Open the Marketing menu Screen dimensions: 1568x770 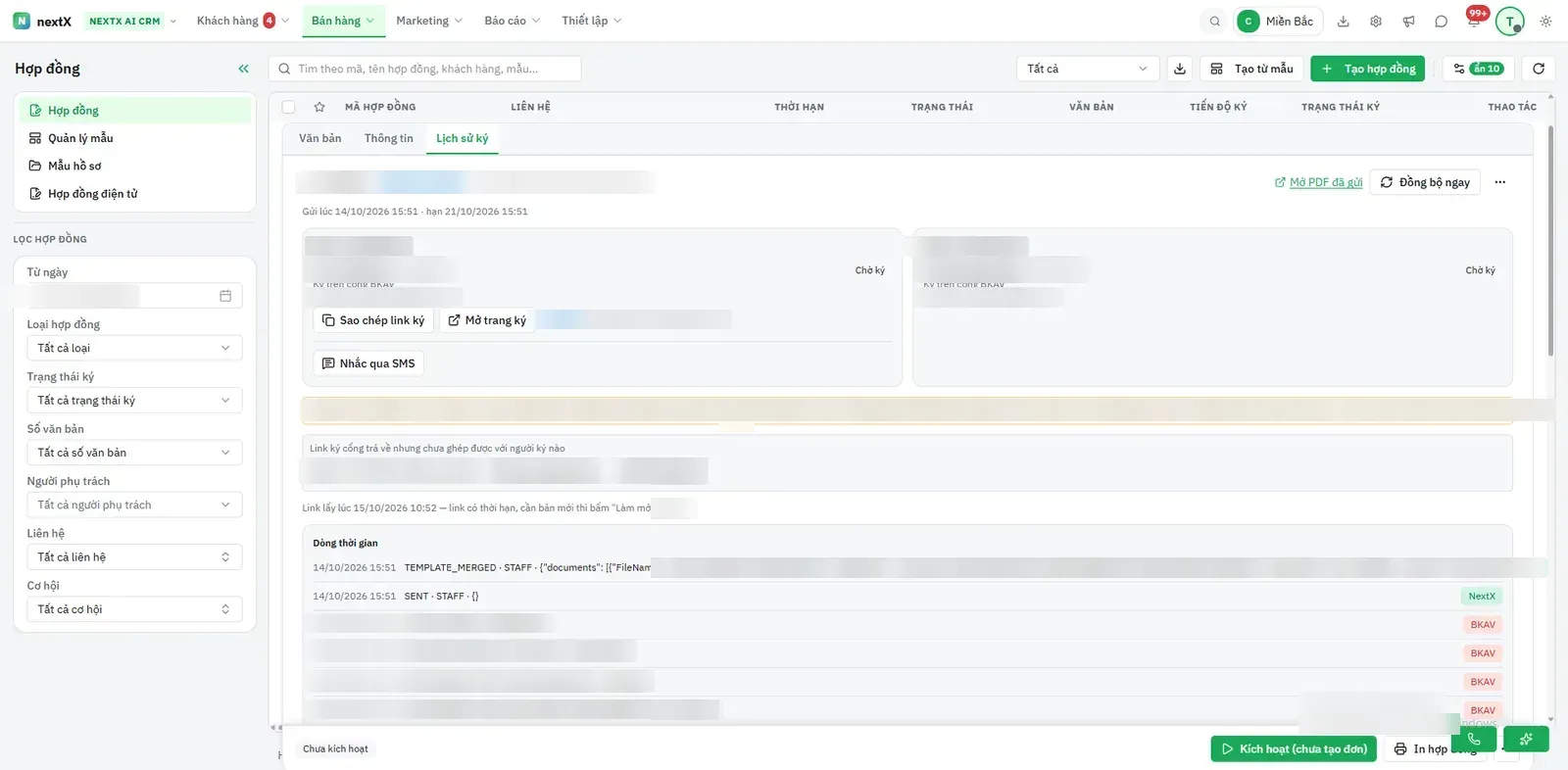click(429, 21)
